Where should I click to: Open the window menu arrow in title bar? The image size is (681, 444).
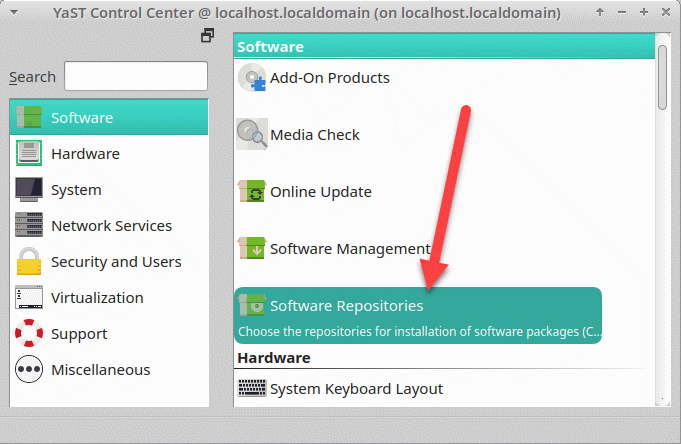click(x=14, y=13)
